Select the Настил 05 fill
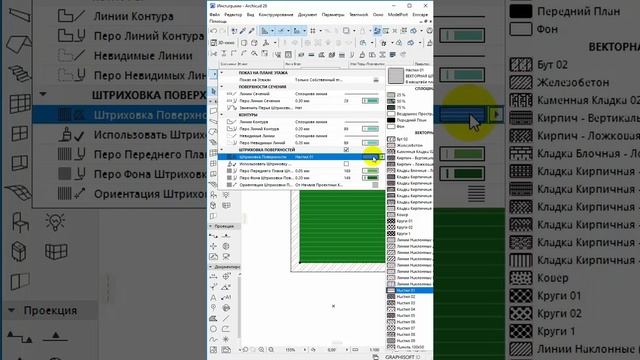This screenshot has height=360, width=640. (409, 316)
